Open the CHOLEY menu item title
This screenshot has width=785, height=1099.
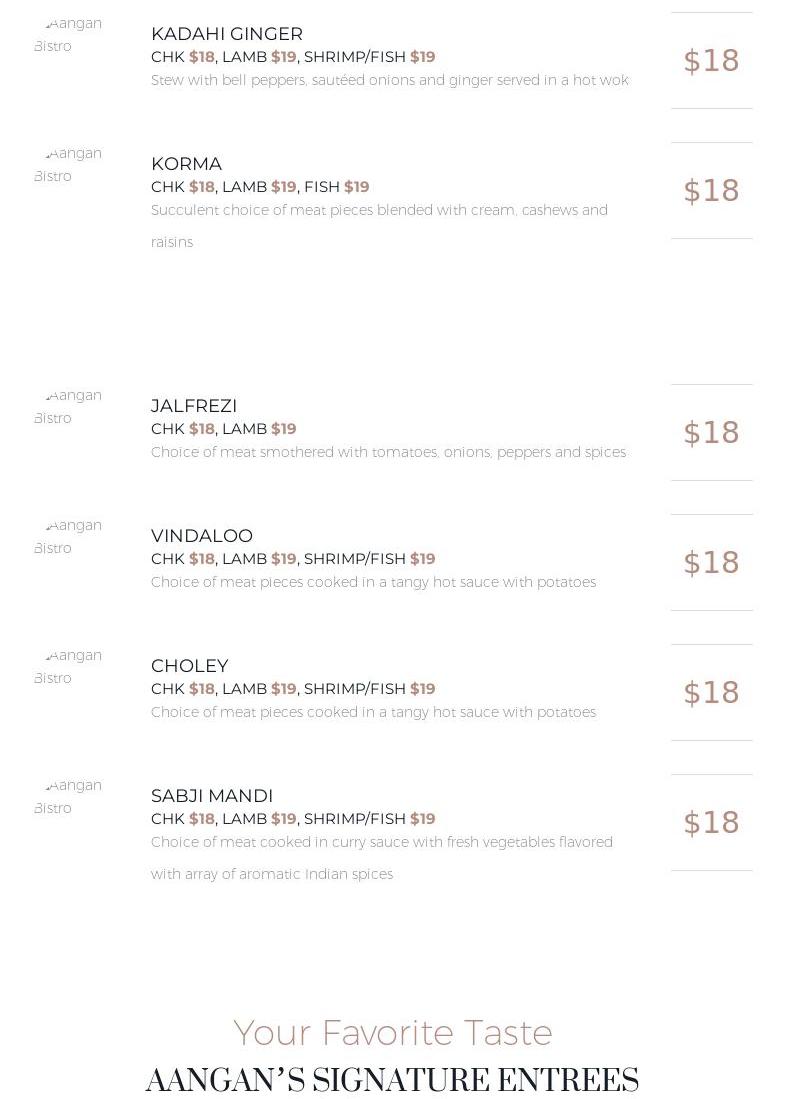click(190, 666)
